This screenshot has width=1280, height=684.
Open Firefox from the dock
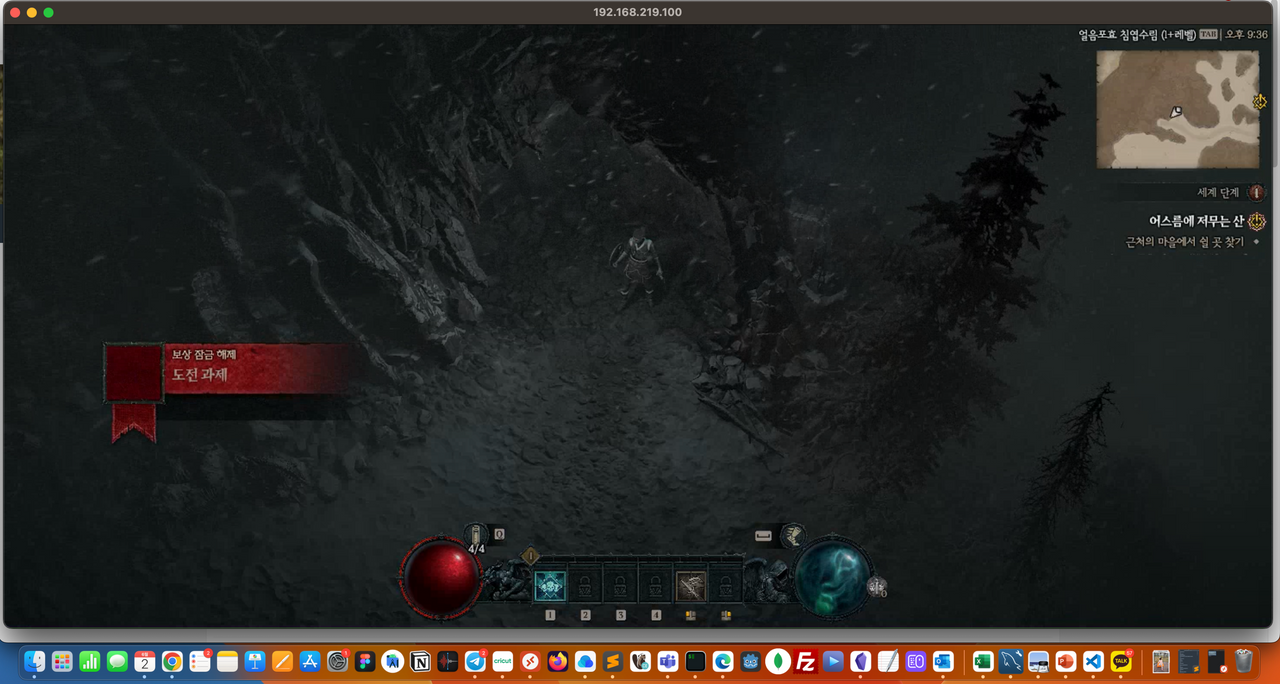[x=557, y=661]
